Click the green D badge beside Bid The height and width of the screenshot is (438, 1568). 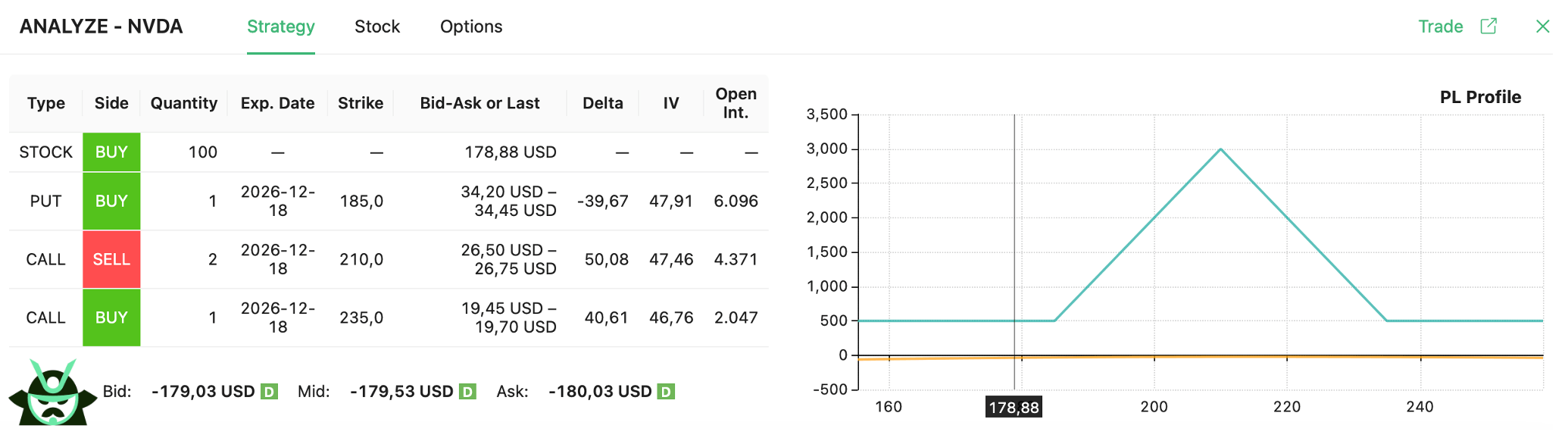(x=269, y=392)
